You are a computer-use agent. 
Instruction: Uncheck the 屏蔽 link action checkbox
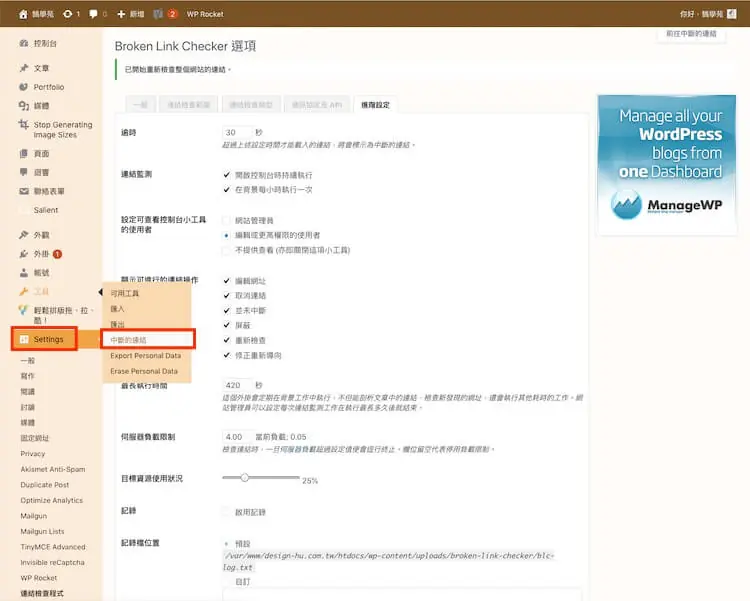click(227, 325)
